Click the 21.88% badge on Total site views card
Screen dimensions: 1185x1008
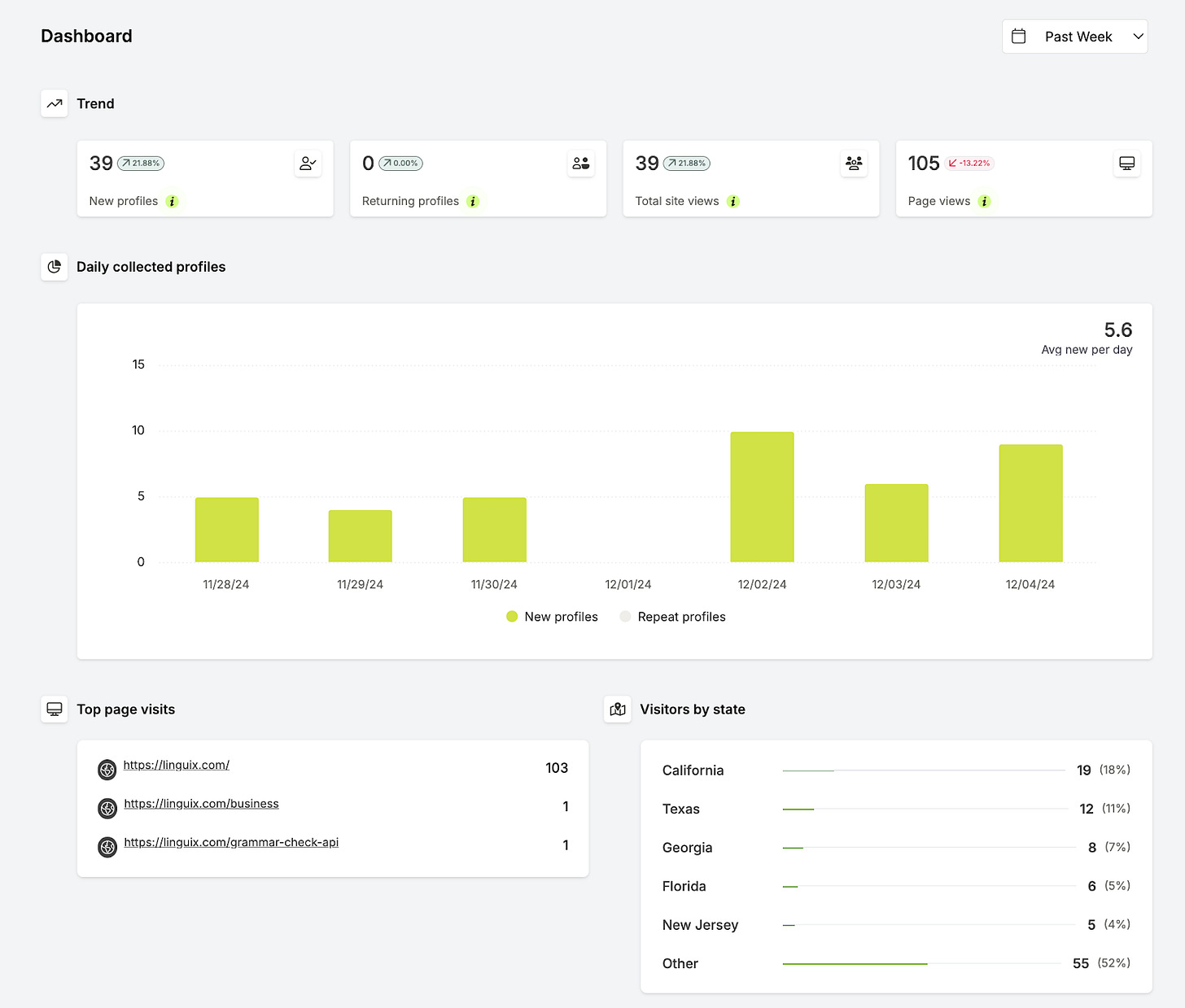(687, 164)
